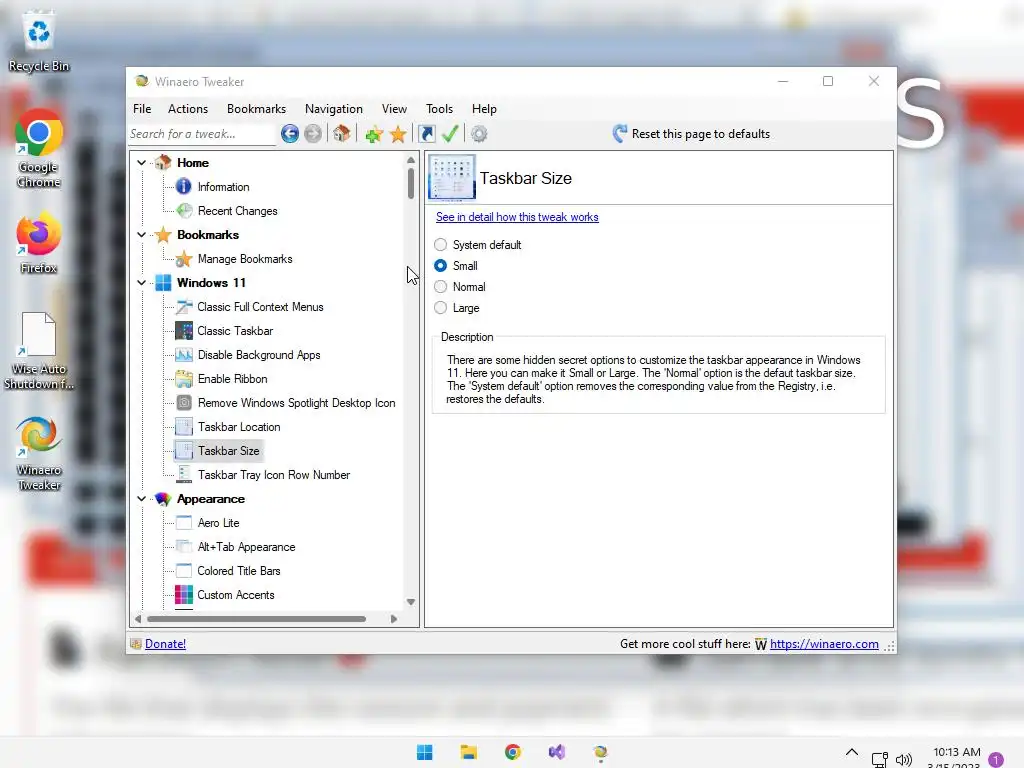This screenshot has width=1024, height=768.
Task: Click the Taskbar Size thumbnail image in header
Action: (452, 177)
